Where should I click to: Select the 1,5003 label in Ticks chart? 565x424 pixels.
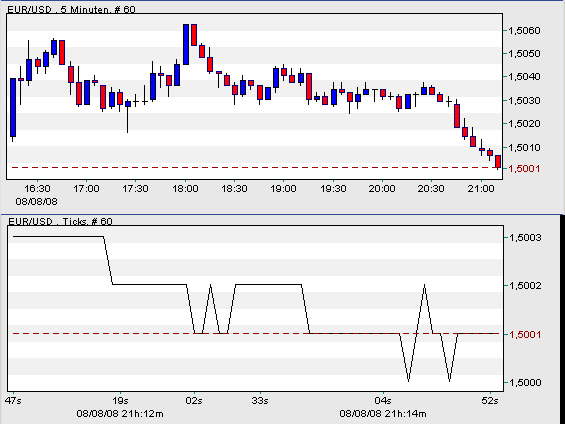click(x=524, y=238)
